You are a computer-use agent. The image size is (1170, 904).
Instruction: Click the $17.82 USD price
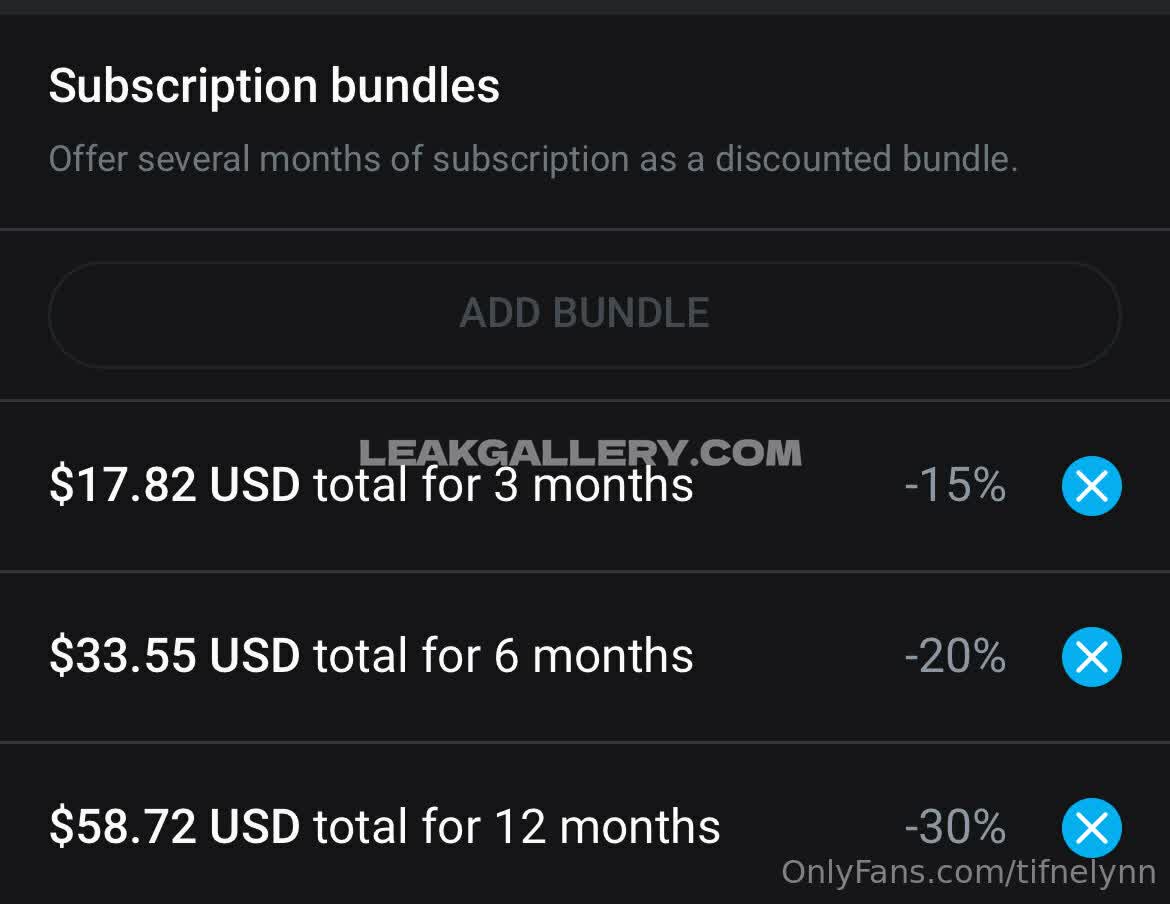pos(174,486)
